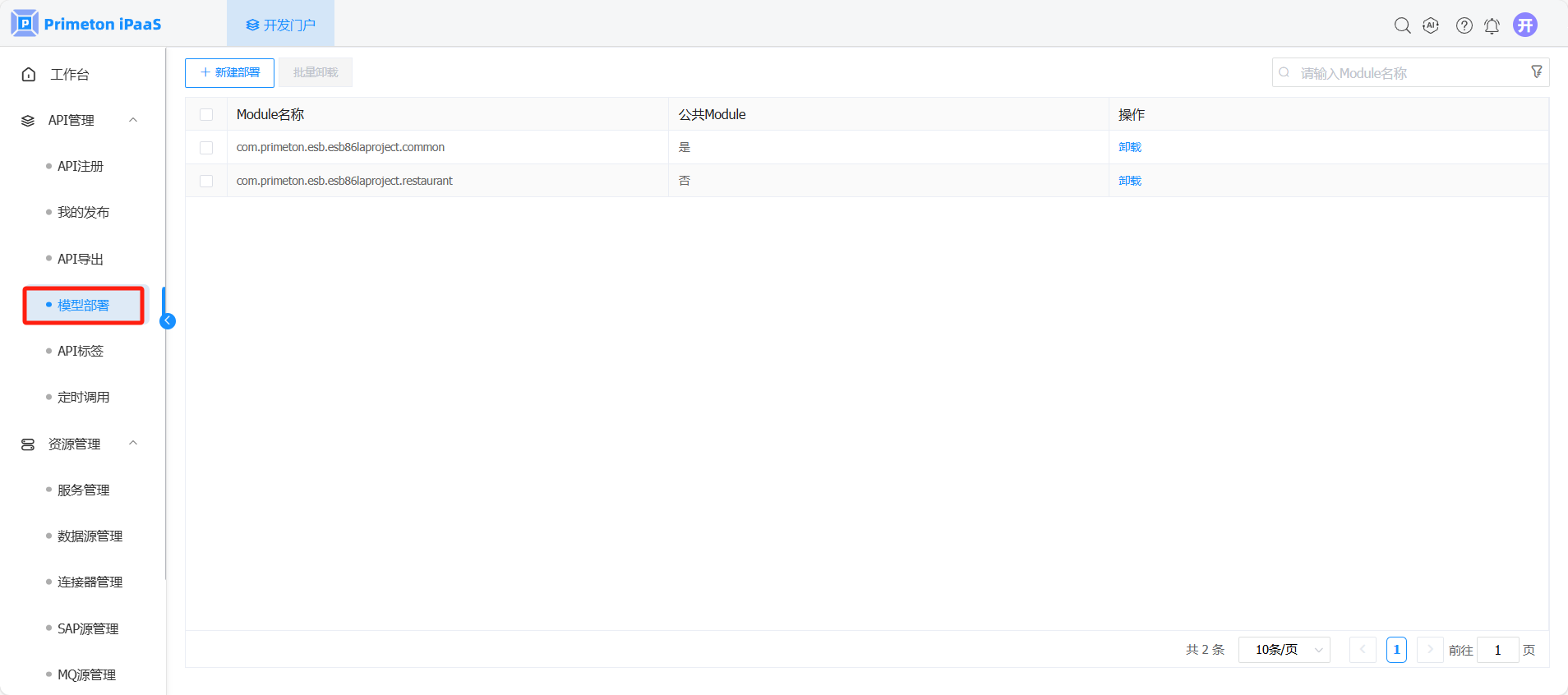Select API注册 in the sidebar

[81, 166]
